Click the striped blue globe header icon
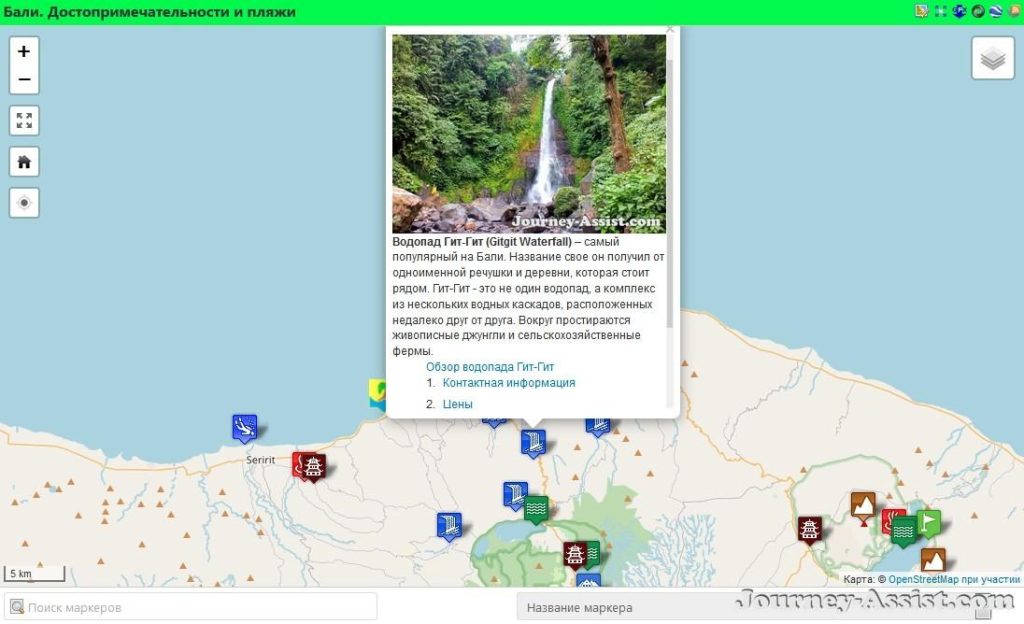This screenshot has height=624, width=1024. click(x=996, y=10)
